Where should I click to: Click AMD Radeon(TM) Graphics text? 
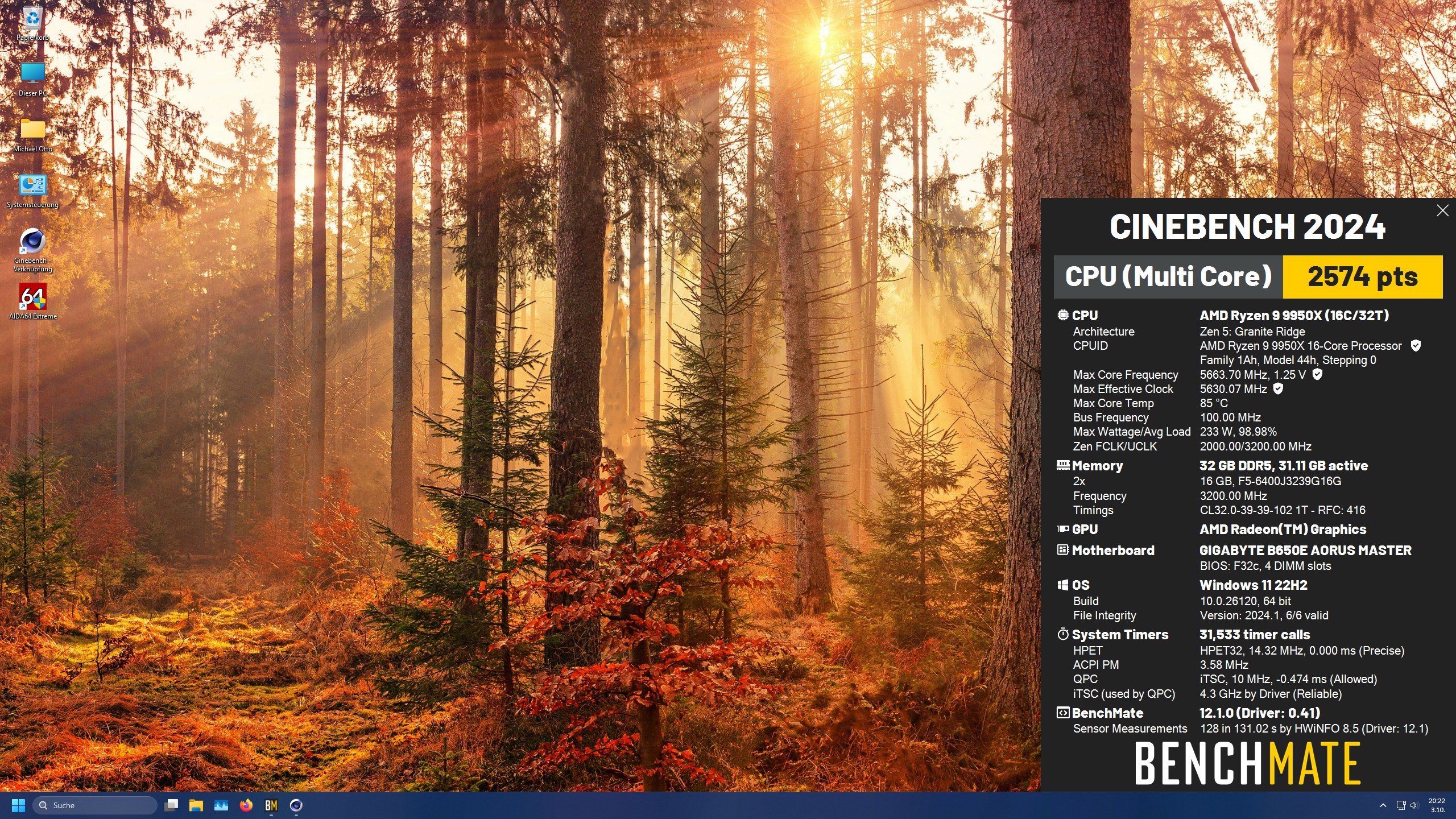1283,530
